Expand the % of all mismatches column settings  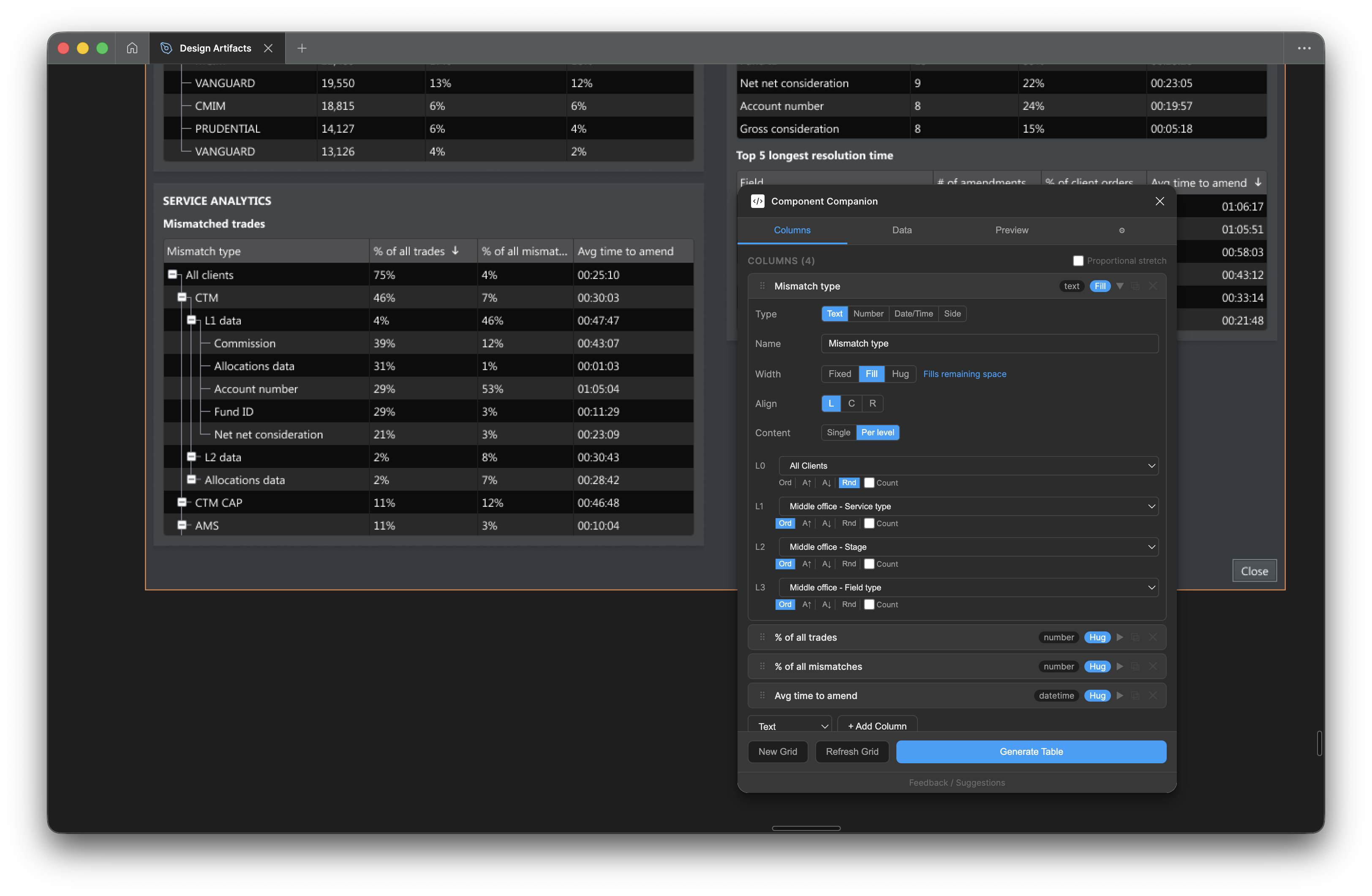[x=1119, y=667]
